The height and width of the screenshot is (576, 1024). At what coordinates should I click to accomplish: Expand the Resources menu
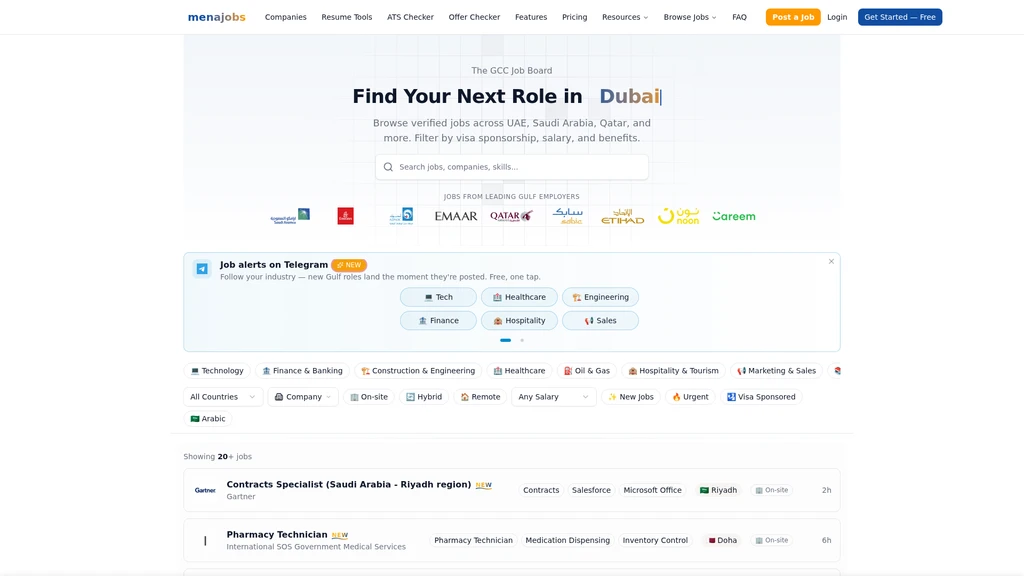tap(625, 17)
